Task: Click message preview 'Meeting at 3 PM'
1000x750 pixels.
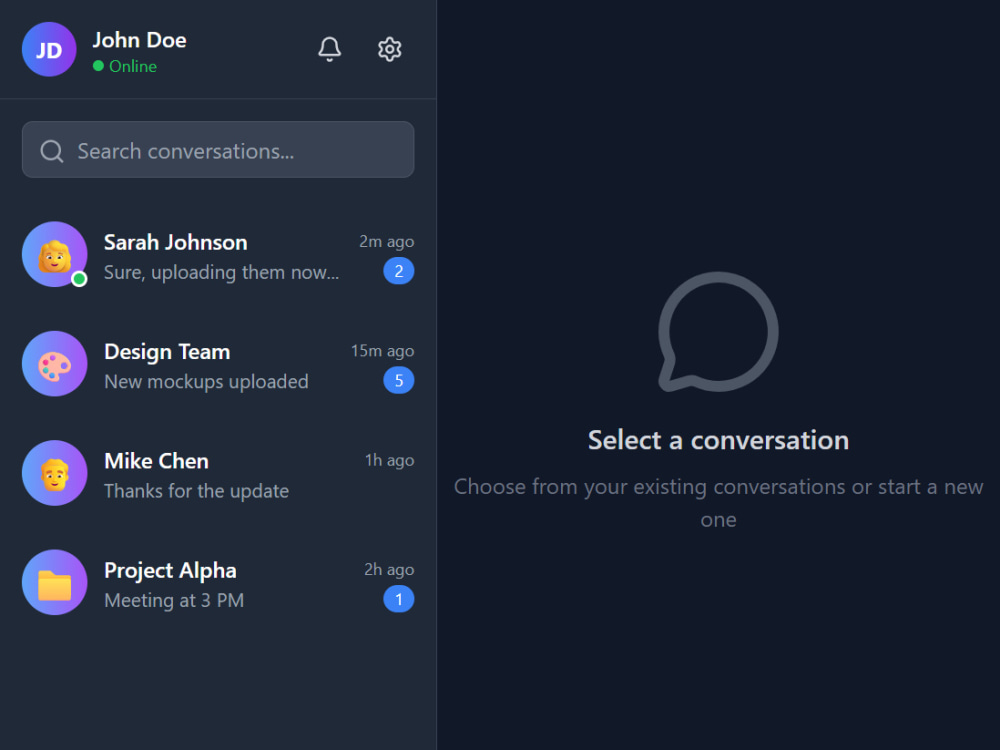Action: click(174, 601)
